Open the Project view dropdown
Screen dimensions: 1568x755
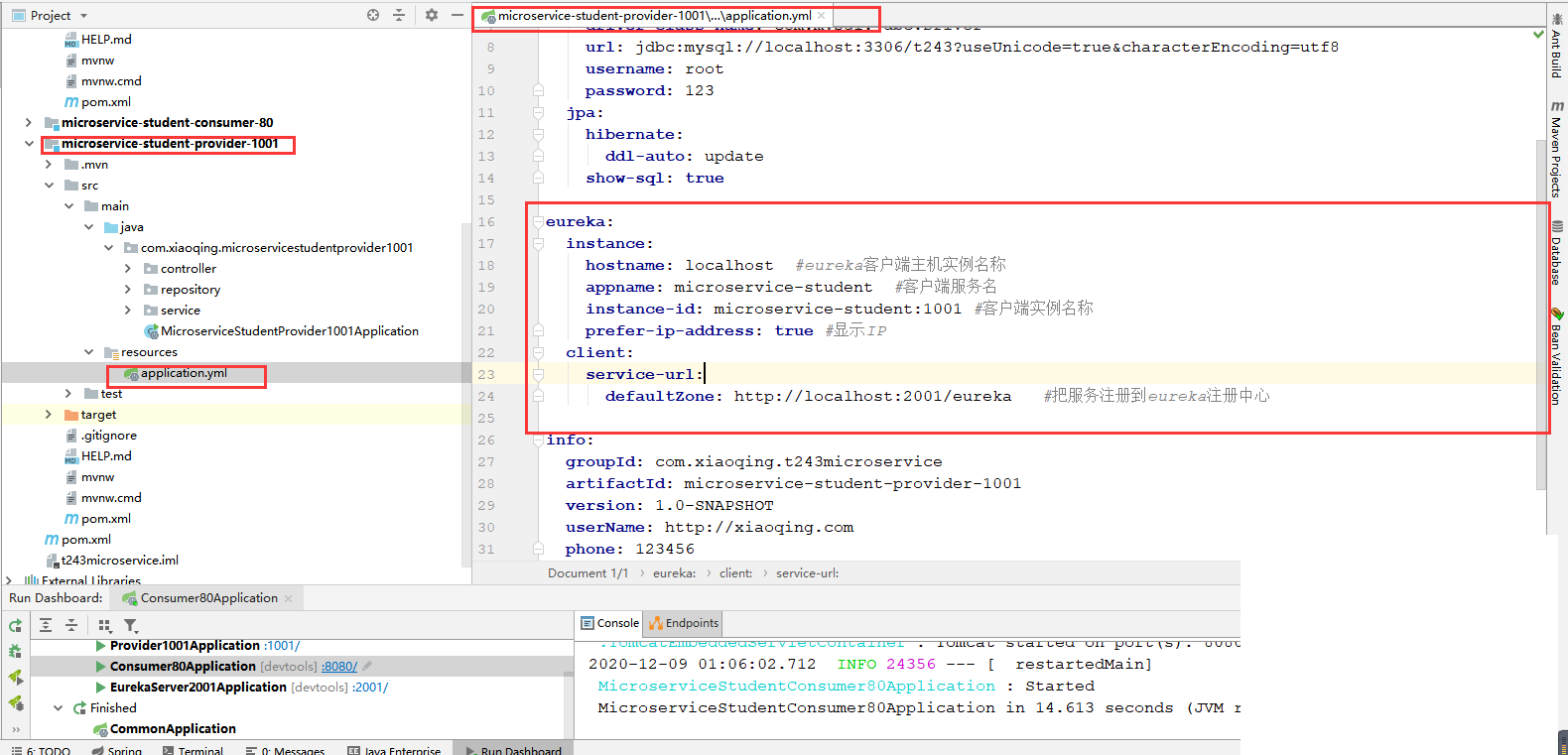[x=83, y=16]
